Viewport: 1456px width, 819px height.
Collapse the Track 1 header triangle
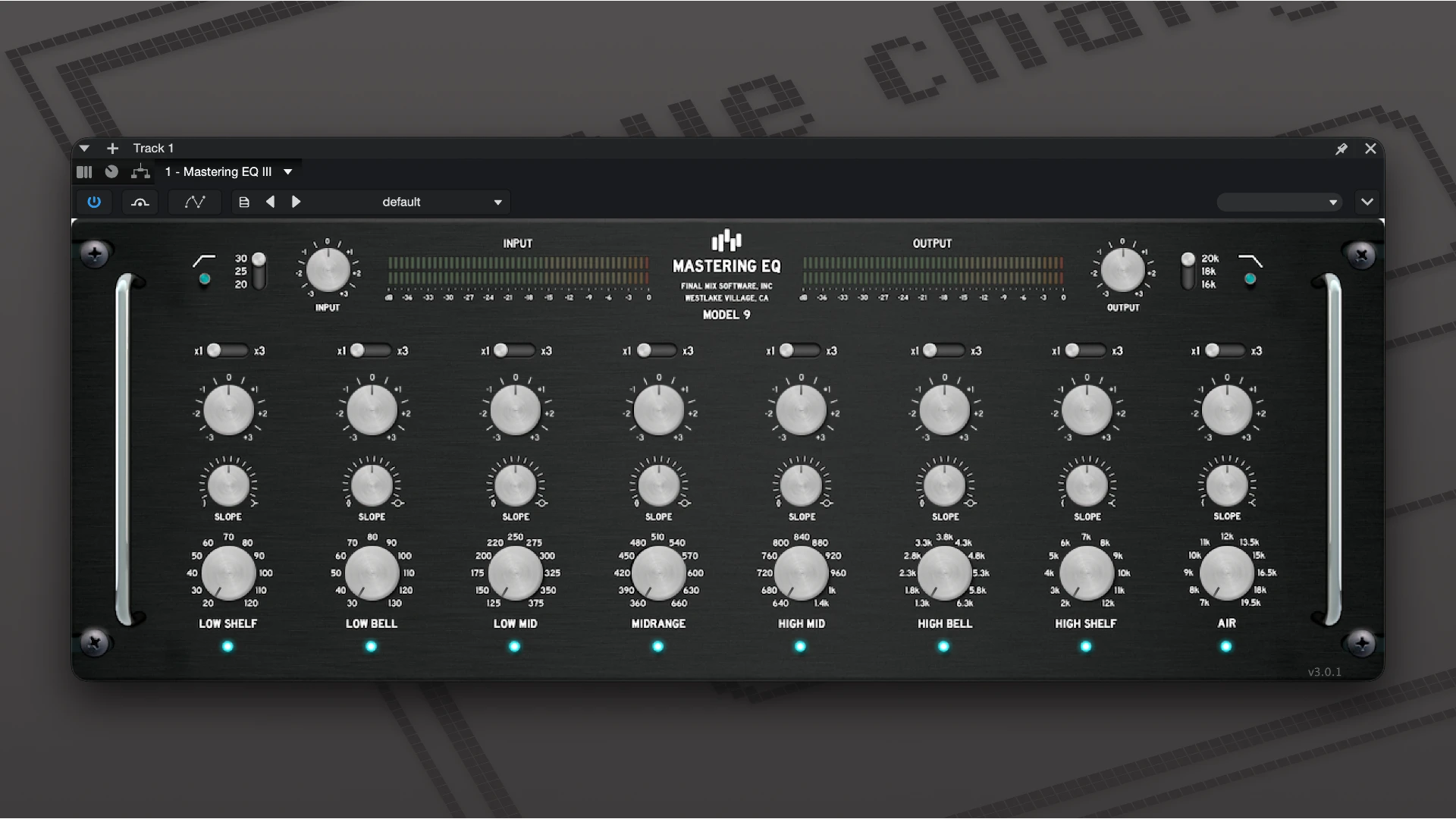[x=84, y=149]
